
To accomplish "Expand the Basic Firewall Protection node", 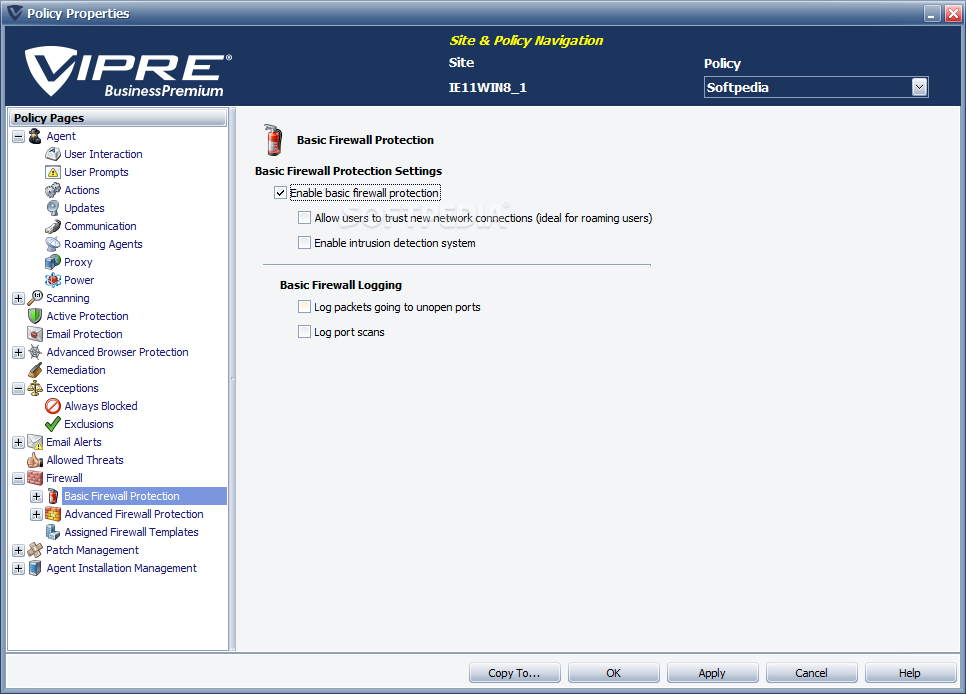I will coord(36,496).
